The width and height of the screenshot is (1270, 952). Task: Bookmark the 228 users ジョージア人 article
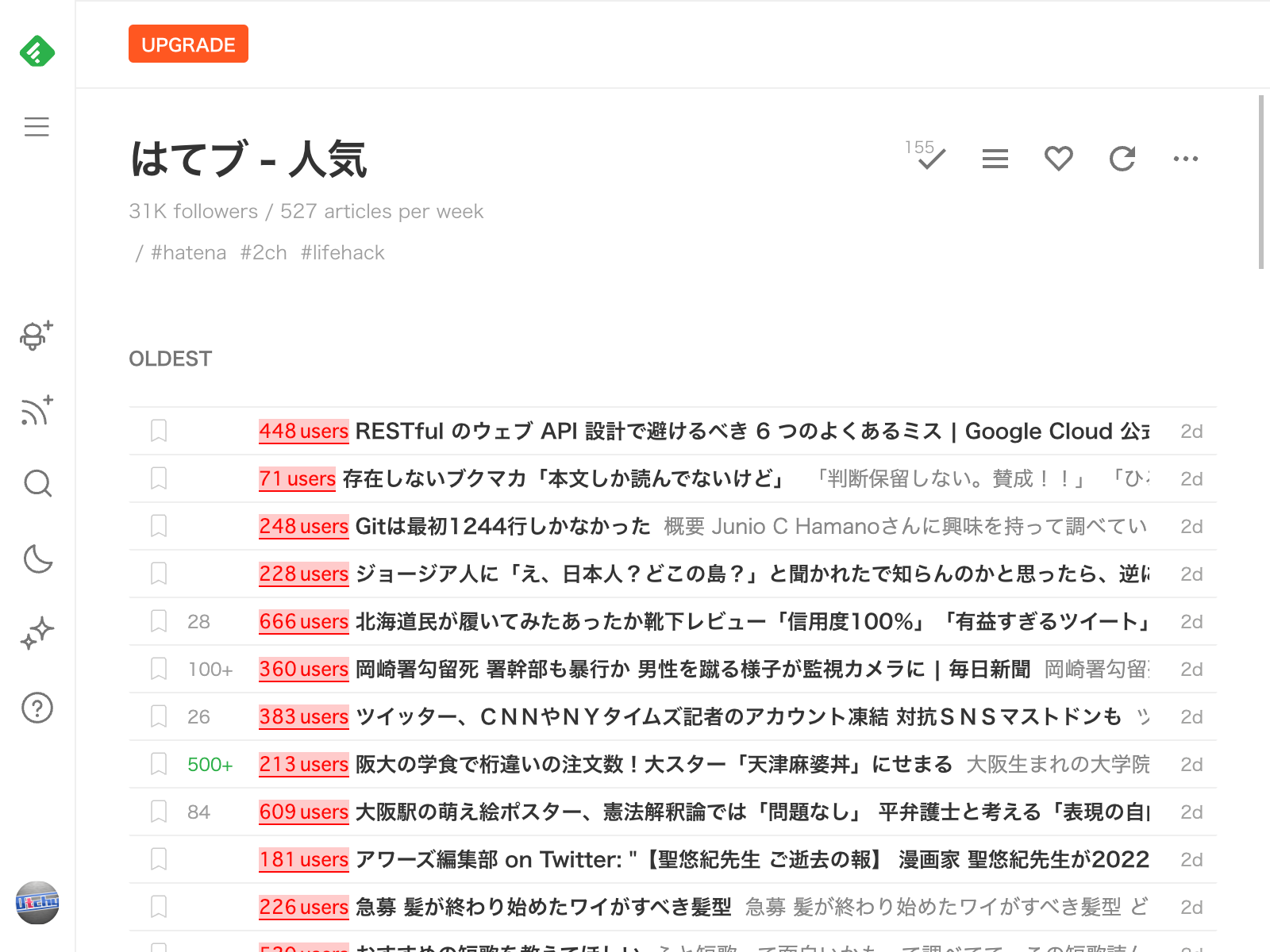coord(159,574)
